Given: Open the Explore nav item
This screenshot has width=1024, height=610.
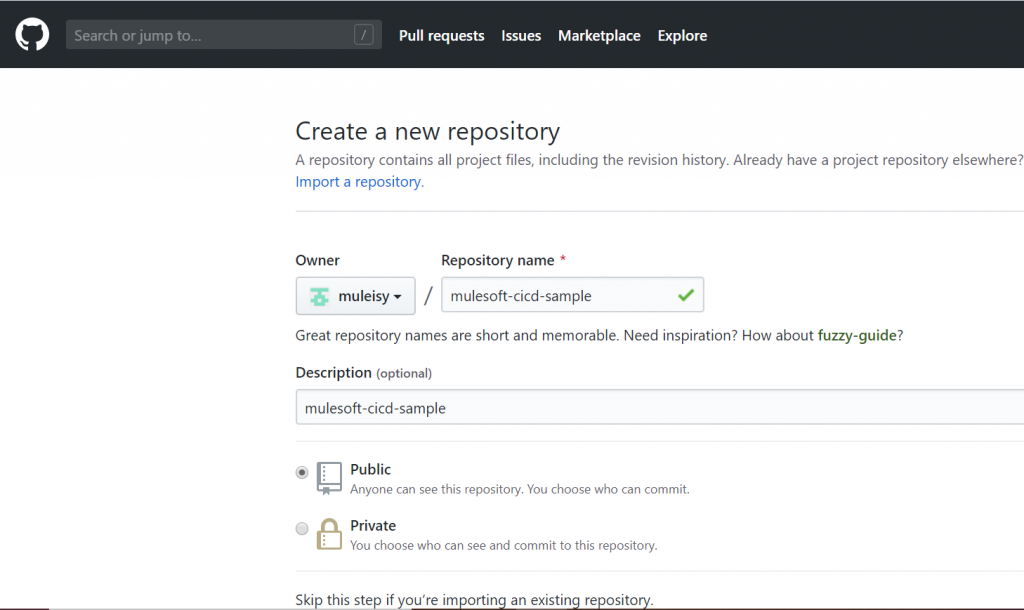Looking at the screenshot, I should (682, 35).
